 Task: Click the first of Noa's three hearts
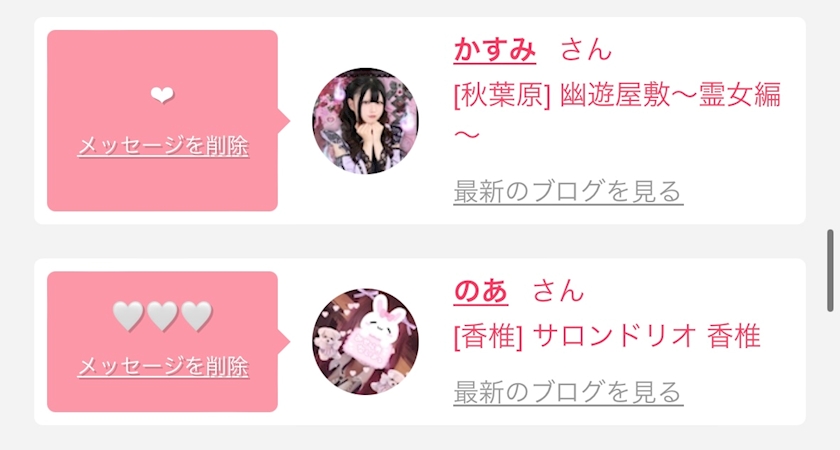pyautogui.click(x=128, y=316)
